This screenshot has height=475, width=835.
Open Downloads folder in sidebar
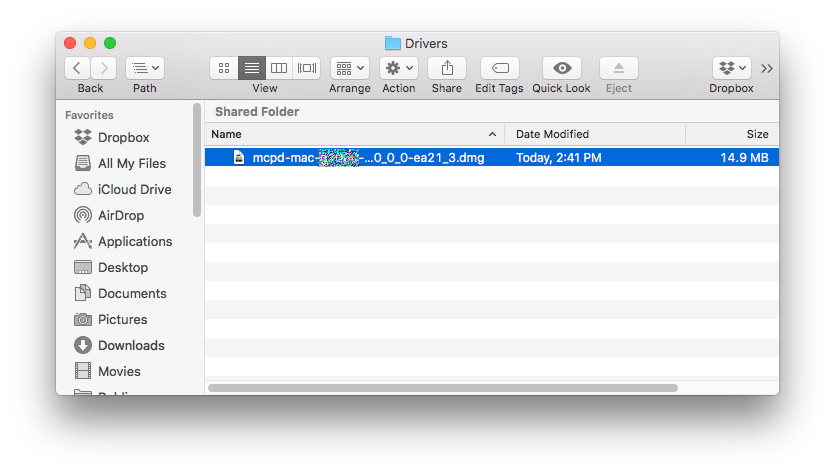click(131, 346)
